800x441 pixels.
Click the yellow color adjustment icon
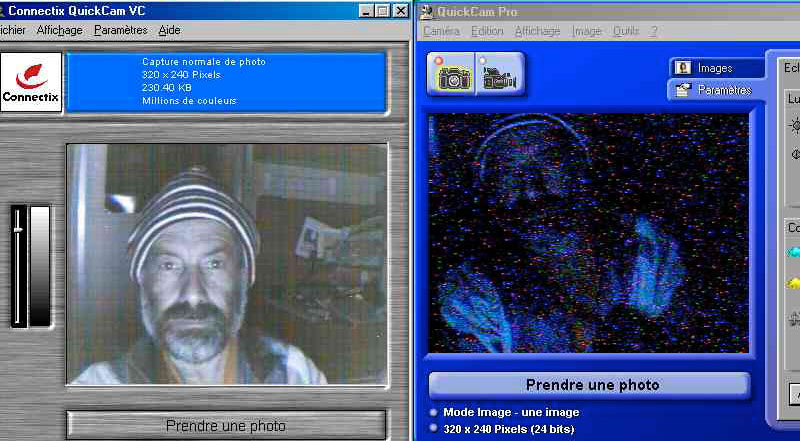pos(794,285)
